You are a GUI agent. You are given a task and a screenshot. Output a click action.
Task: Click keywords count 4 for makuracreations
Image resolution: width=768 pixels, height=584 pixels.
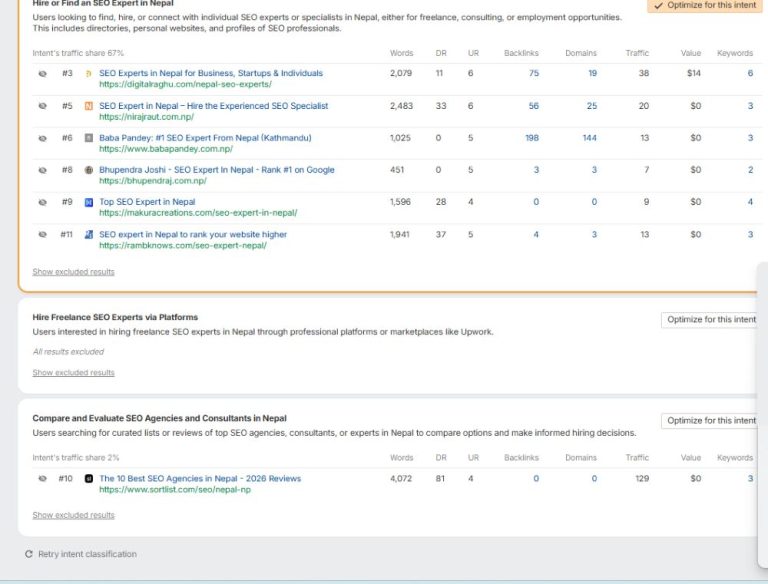[750, 202]
